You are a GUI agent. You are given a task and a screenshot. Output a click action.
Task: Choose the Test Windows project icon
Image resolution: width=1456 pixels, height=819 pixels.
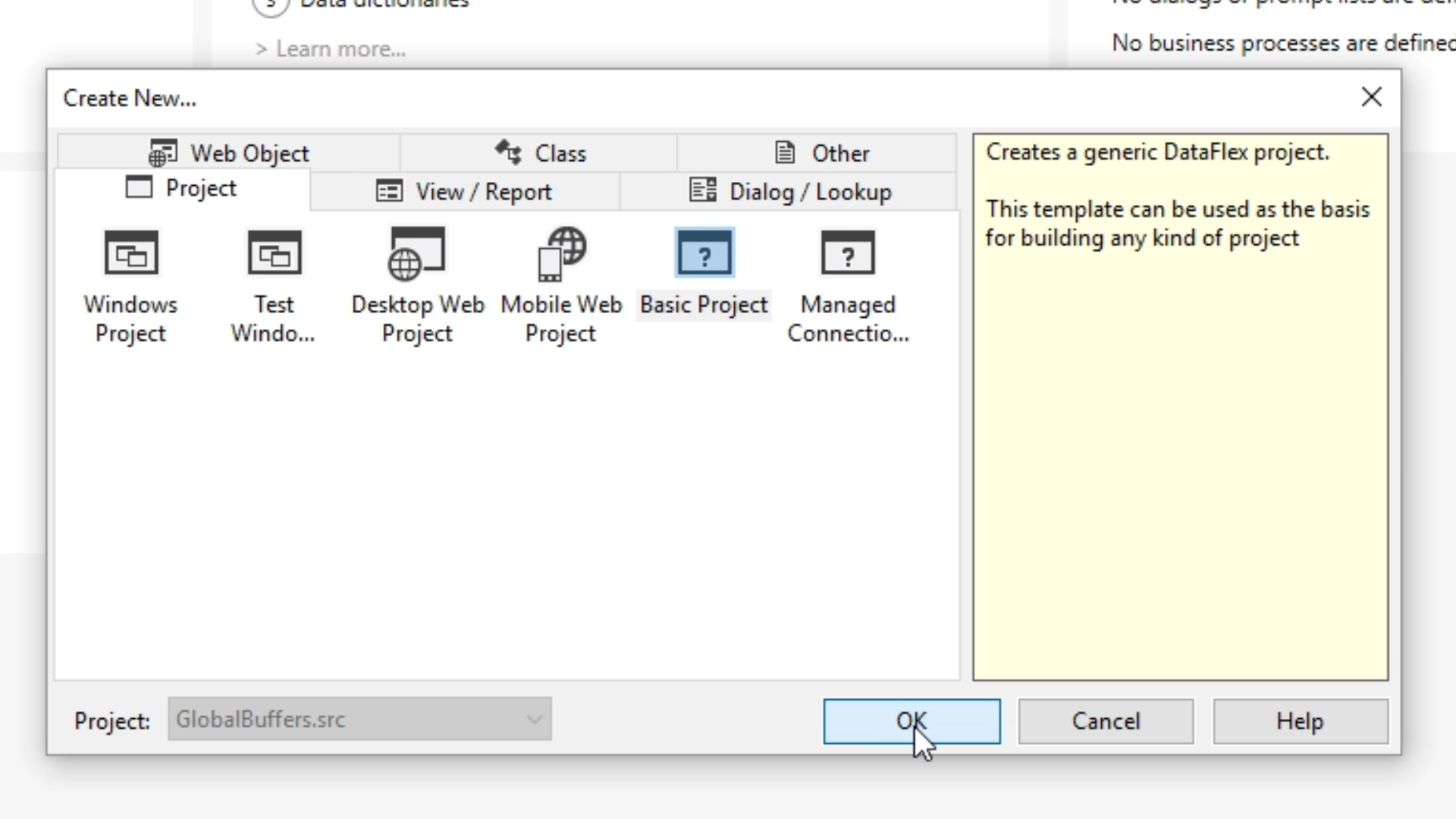click(274, 253)
